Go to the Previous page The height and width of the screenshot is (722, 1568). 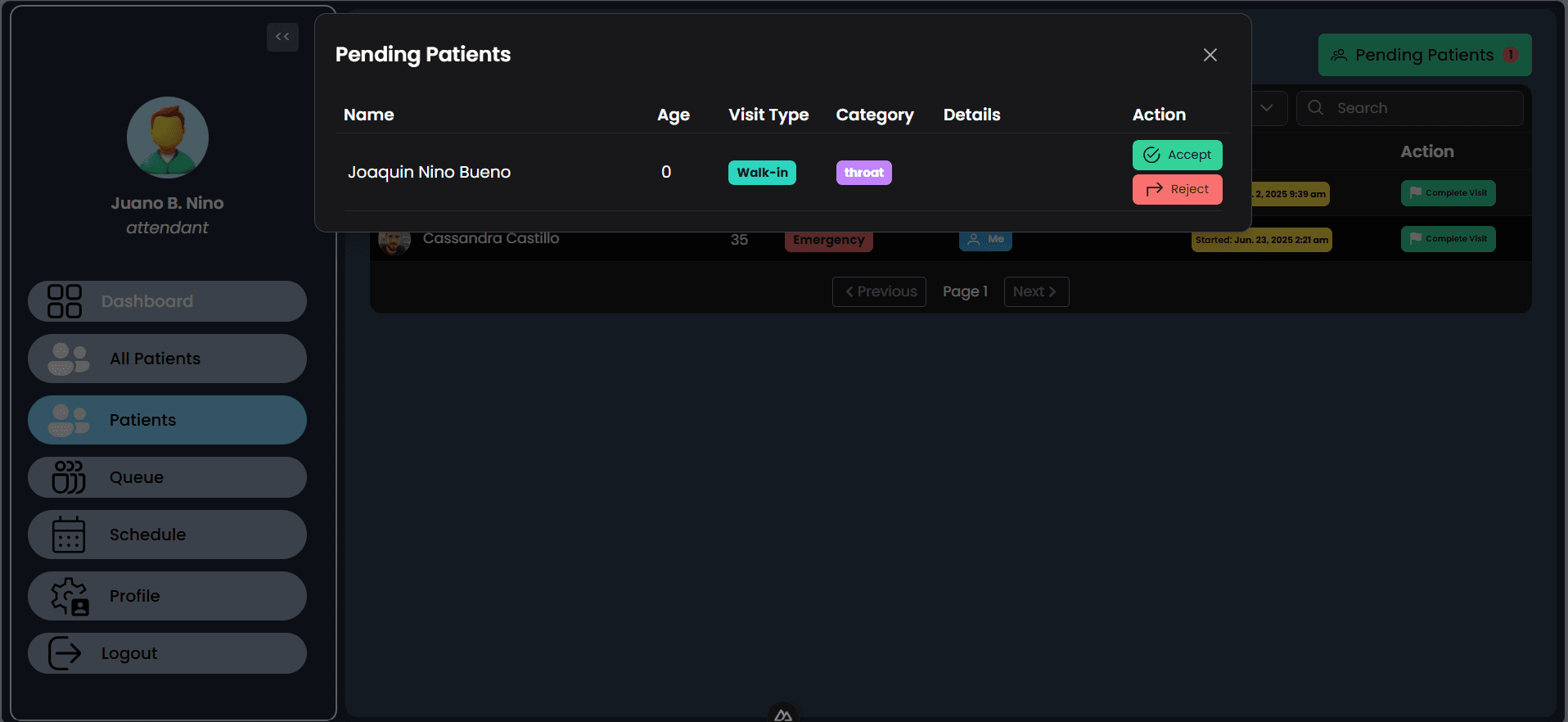879,291
